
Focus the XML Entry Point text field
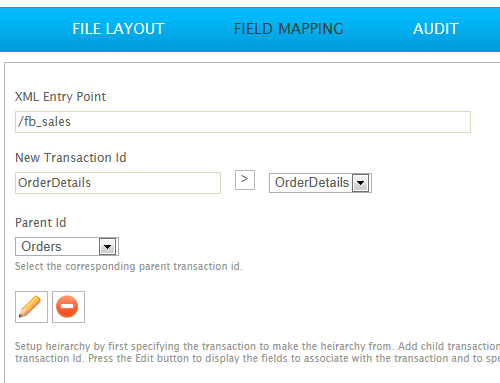(243, 122)
